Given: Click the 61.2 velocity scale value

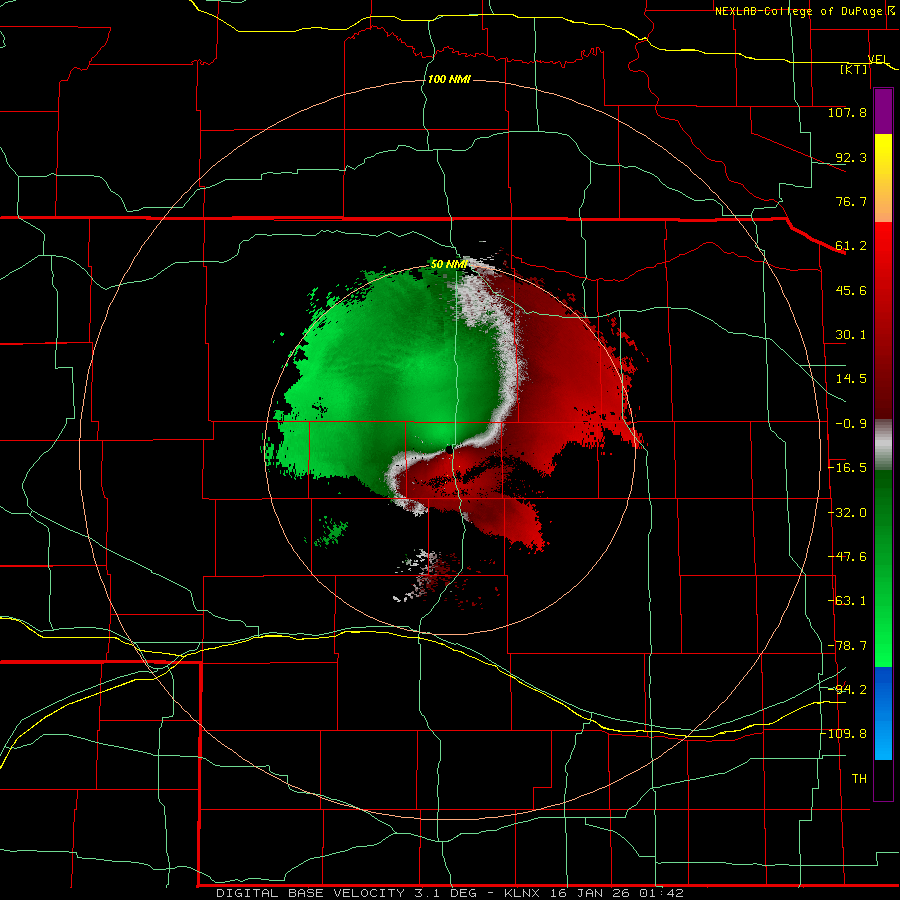Looking at the screenshot, I should click(x=851, y=246).
